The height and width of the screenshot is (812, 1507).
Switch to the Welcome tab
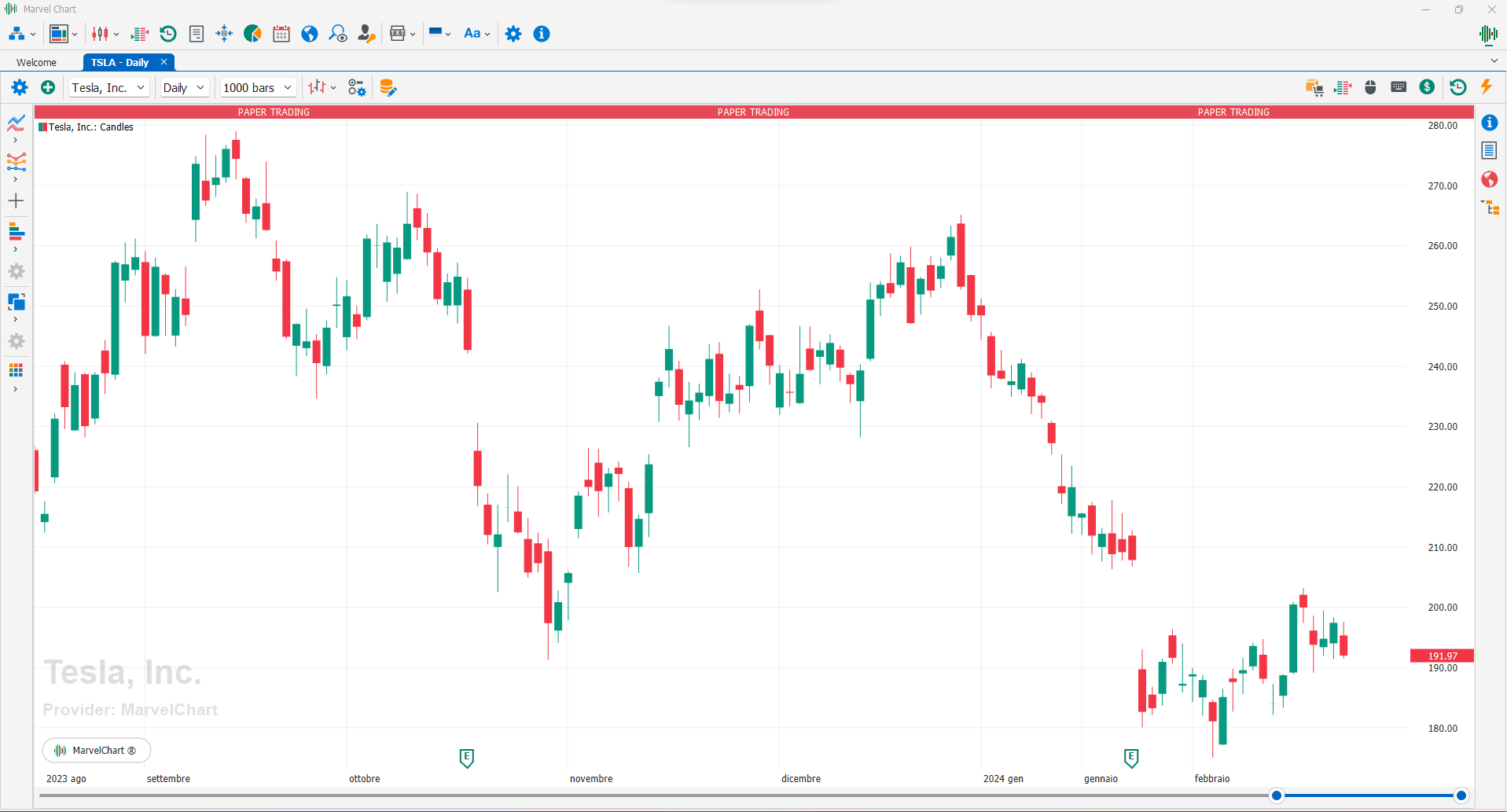(x=36, y=62)
